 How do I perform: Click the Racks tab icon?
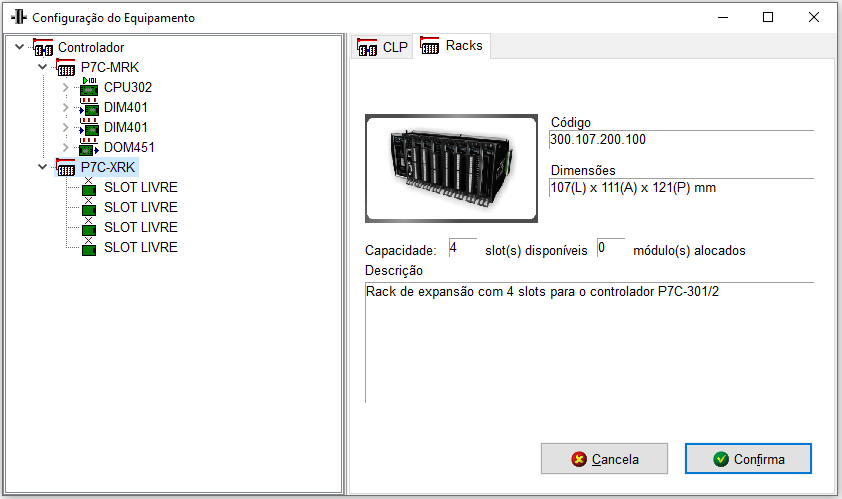point(430,46)
